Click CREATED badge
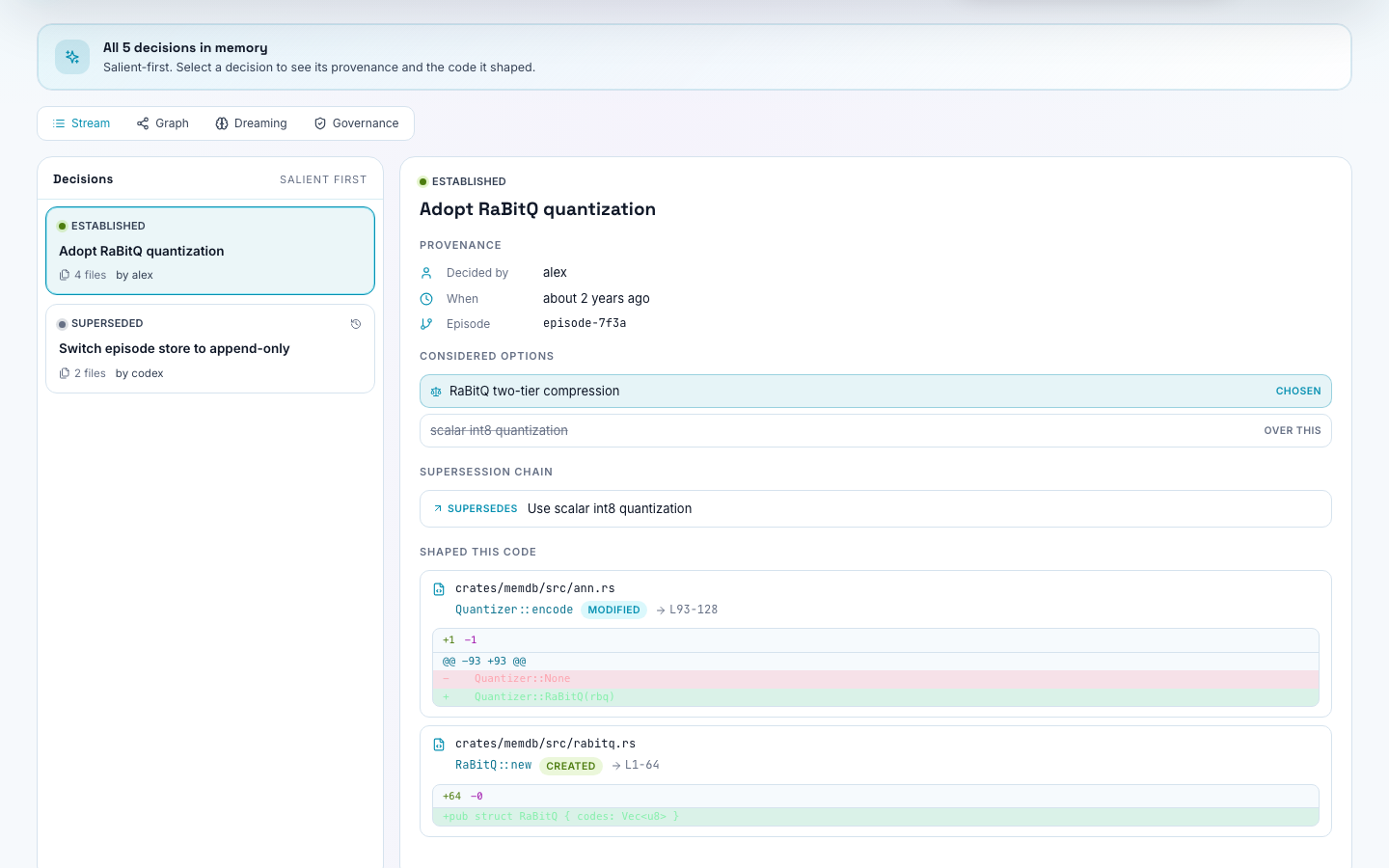This screenshot has height=868, width=1389. pos(571,766)
